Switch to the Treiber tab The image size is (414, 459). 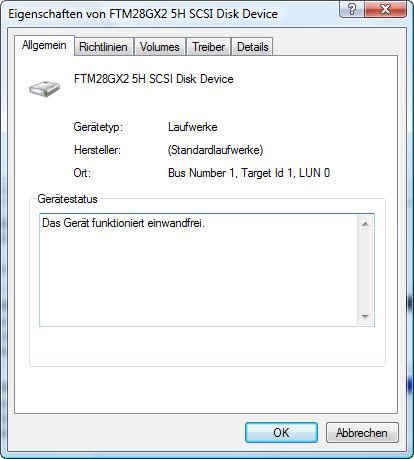pyautogui.click(x=208, y=47)
